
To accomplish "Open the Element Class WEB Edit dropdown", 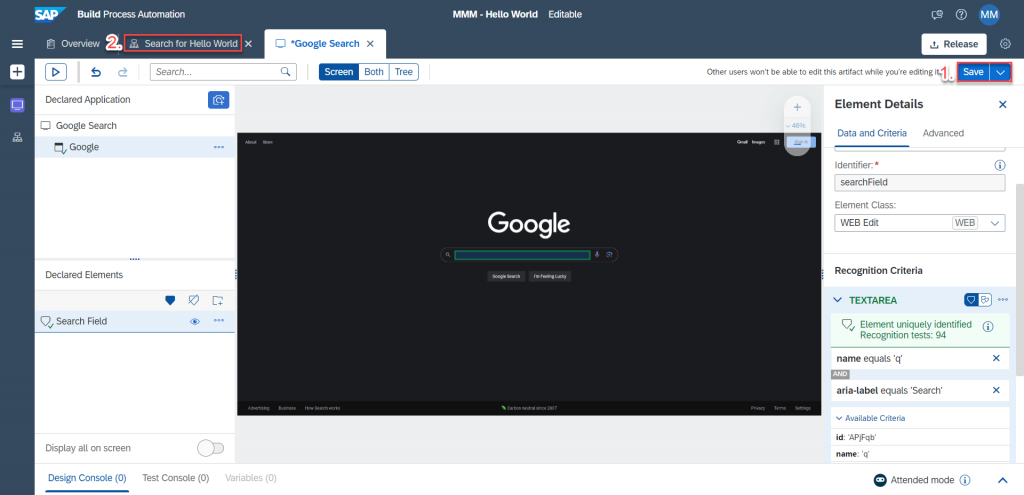I will click(x=920, y=223).
